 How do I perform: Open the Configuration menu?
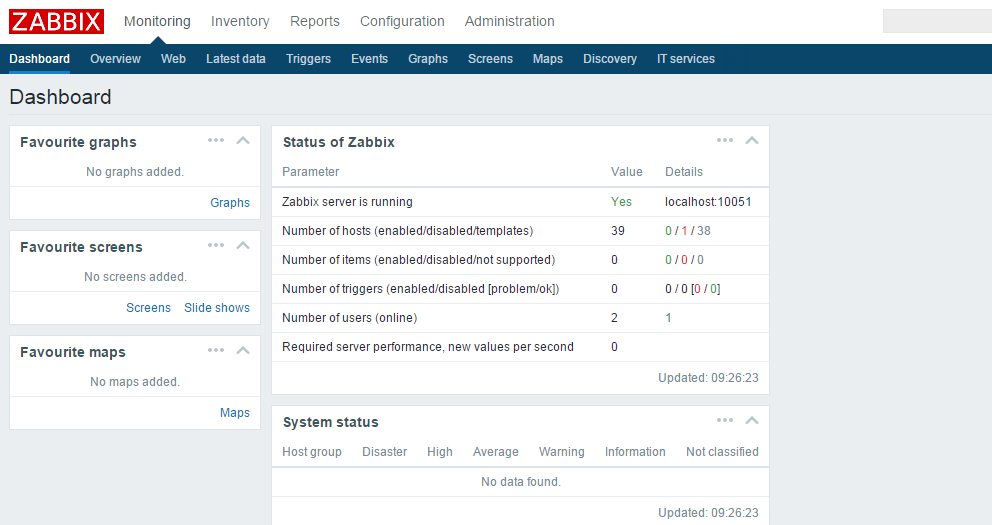pyautogui.click(x=402, y=22)
